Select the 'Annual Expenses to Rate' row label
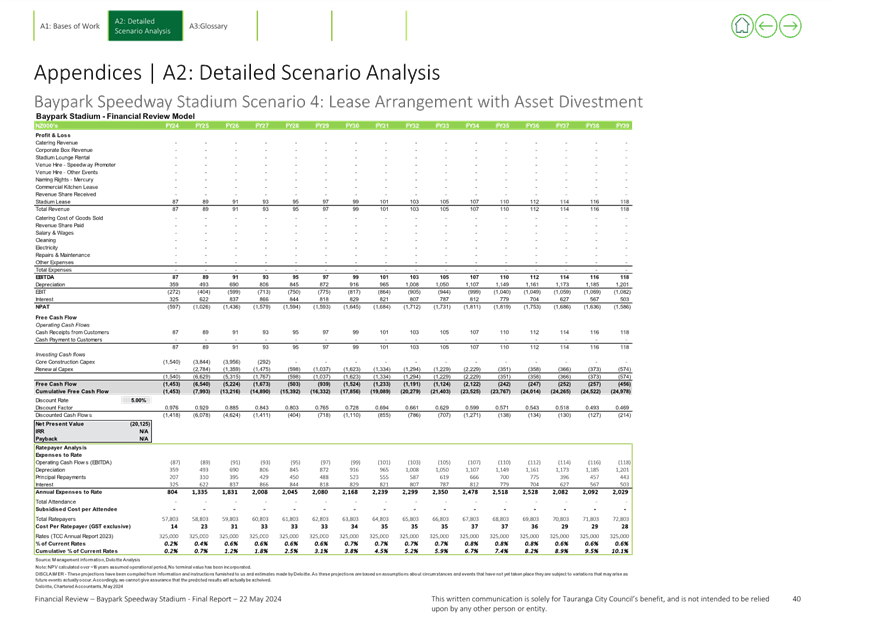Screen dimensions: 885x626 [x=68, y=492]
